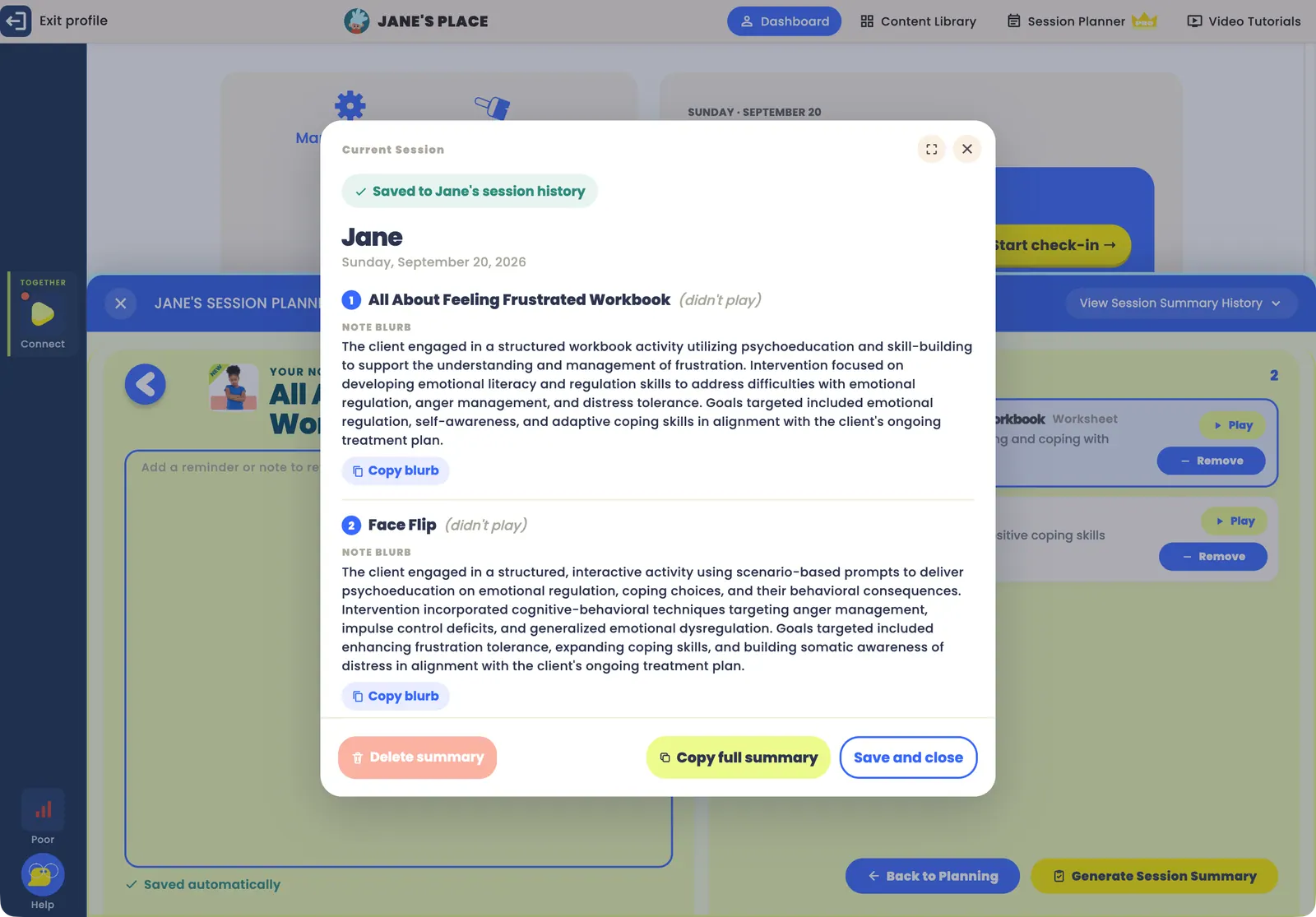Click the reminder note input field
Viewport: 1316px width, 917px height.
(398, 658)
